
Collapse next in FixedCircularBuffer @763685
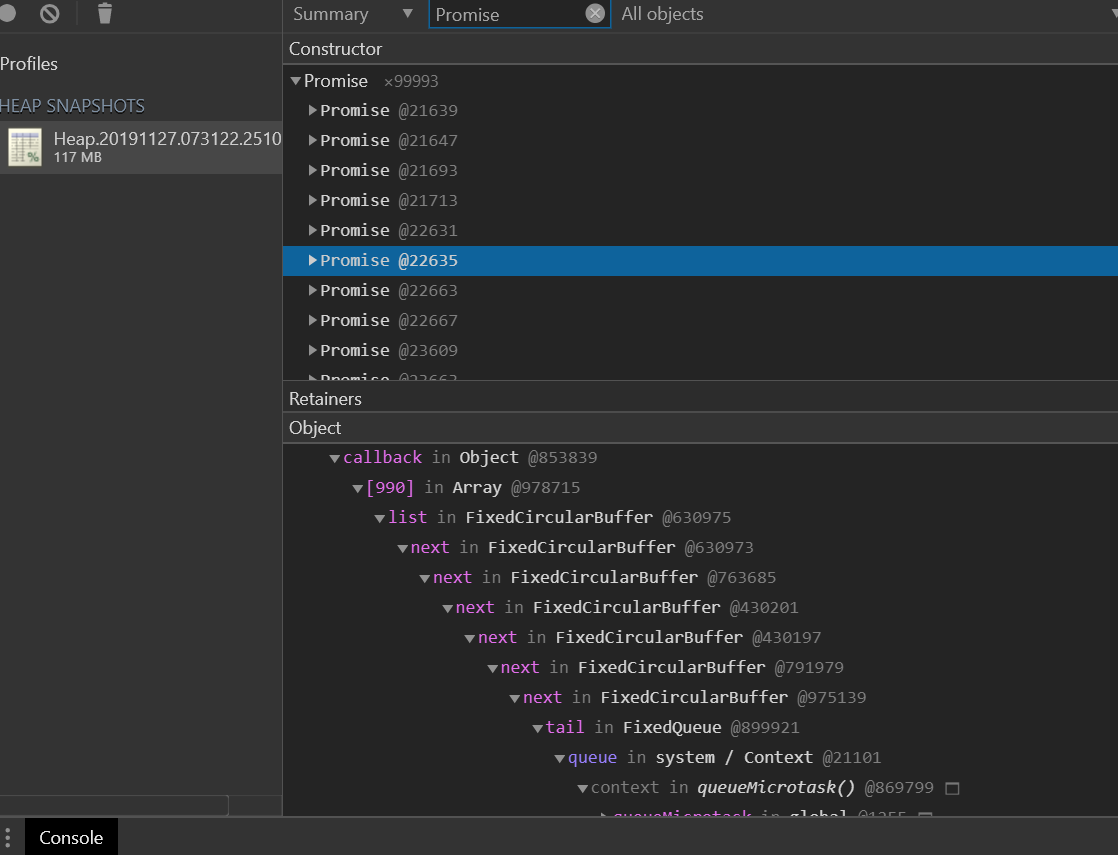click(425, 578)
